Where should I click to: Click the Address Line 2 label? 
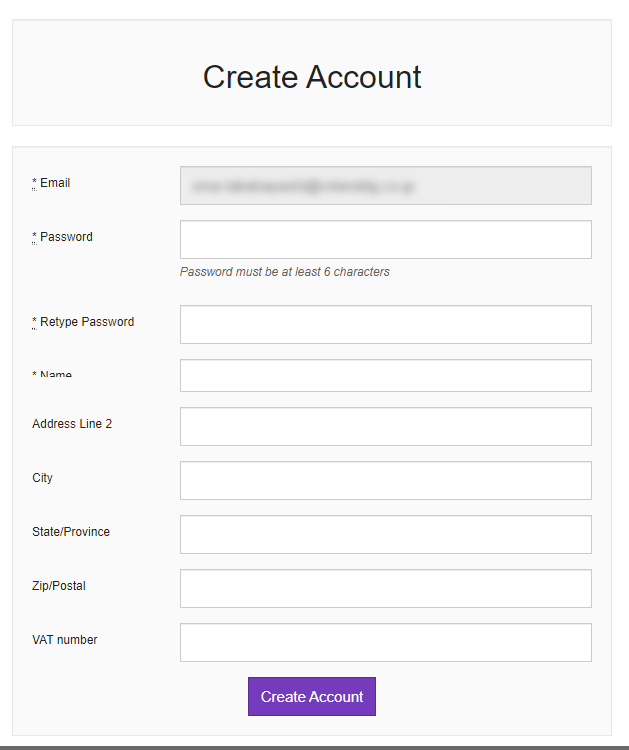72,424
